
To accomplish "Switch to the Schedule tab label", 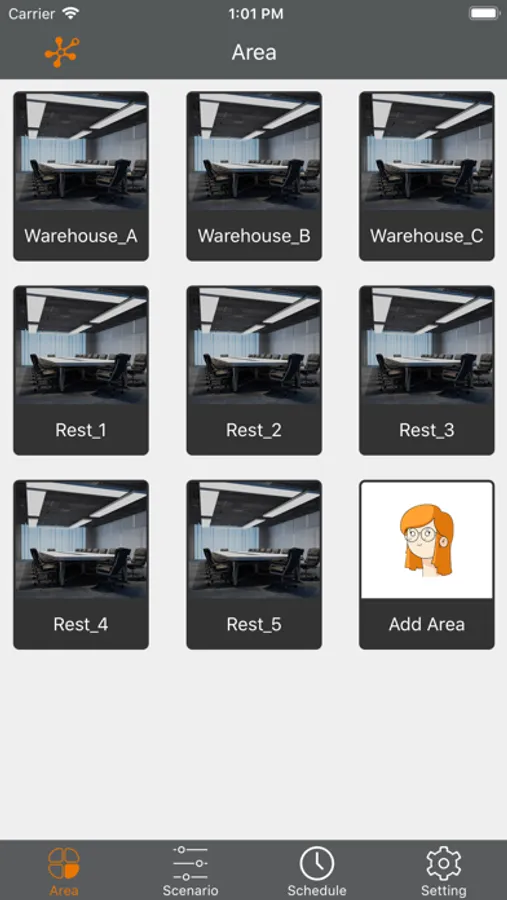I will coord(317,891).
